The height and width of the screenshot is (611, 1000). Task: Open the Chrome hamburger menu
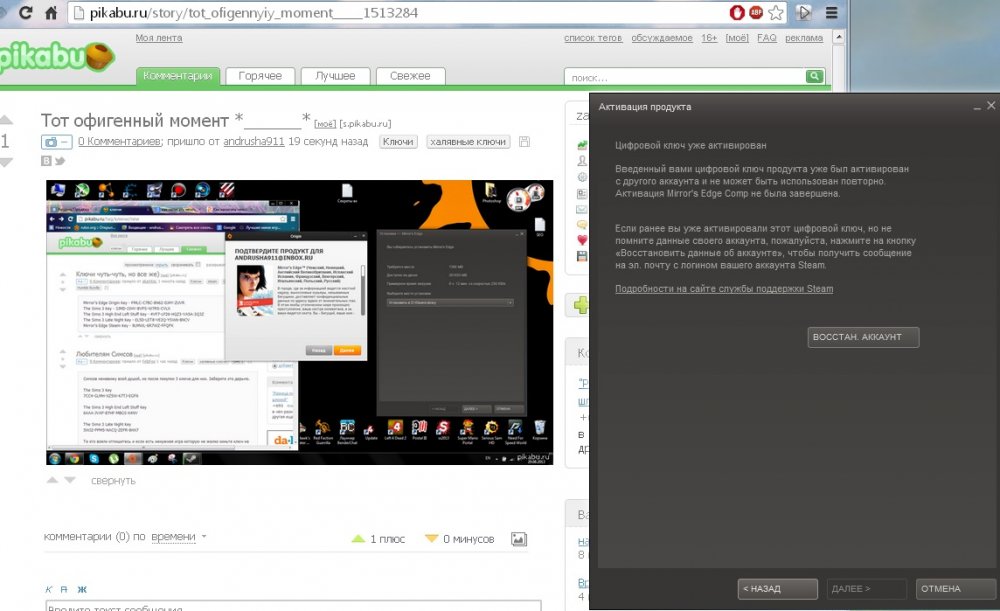coord(832,13)
